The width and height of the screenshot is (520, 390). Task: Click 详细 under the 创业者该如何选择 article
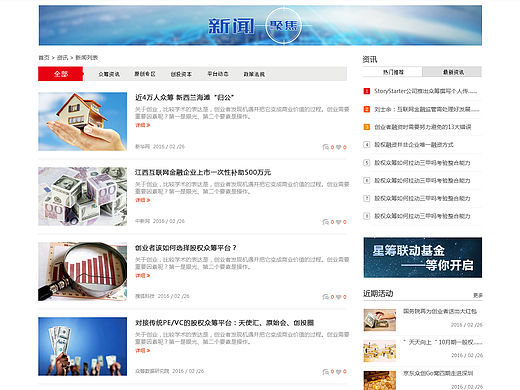click(x=143, y=275)
